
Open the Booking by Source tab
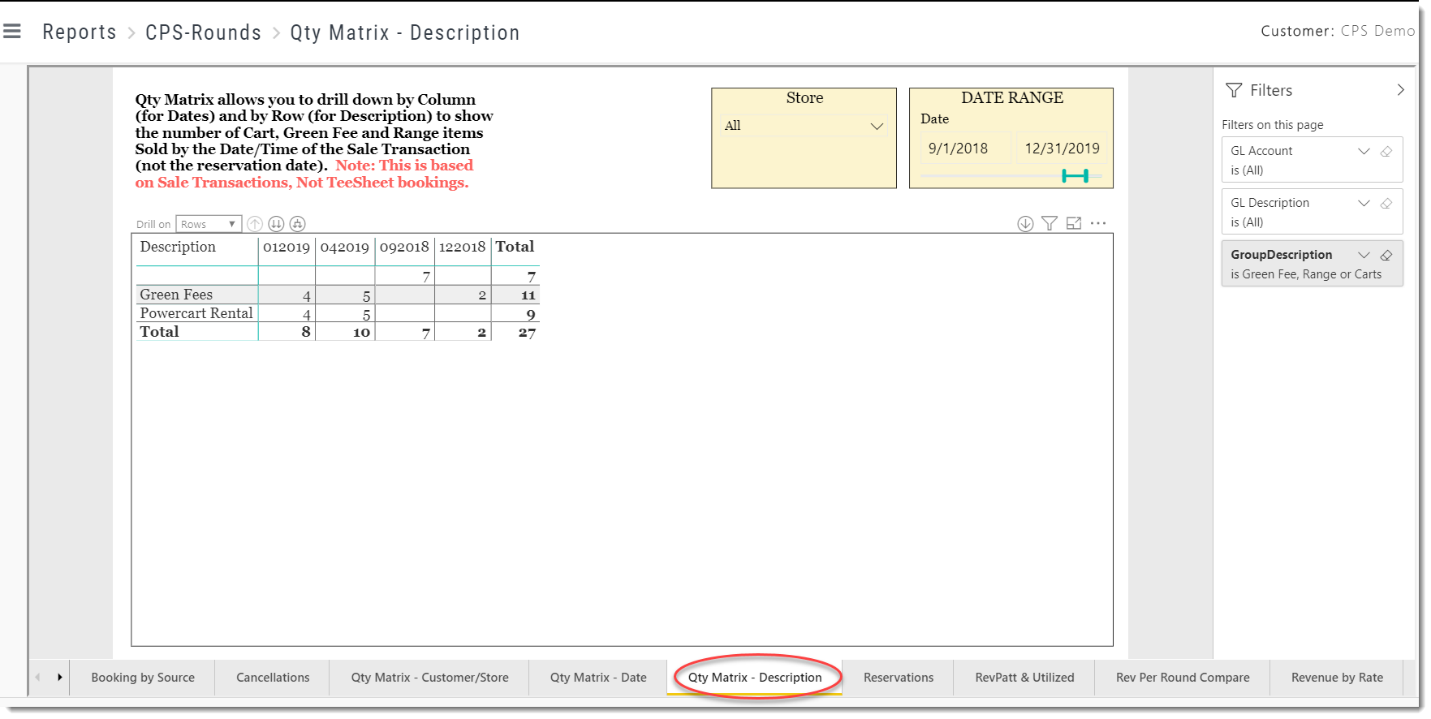click(143, 677)
